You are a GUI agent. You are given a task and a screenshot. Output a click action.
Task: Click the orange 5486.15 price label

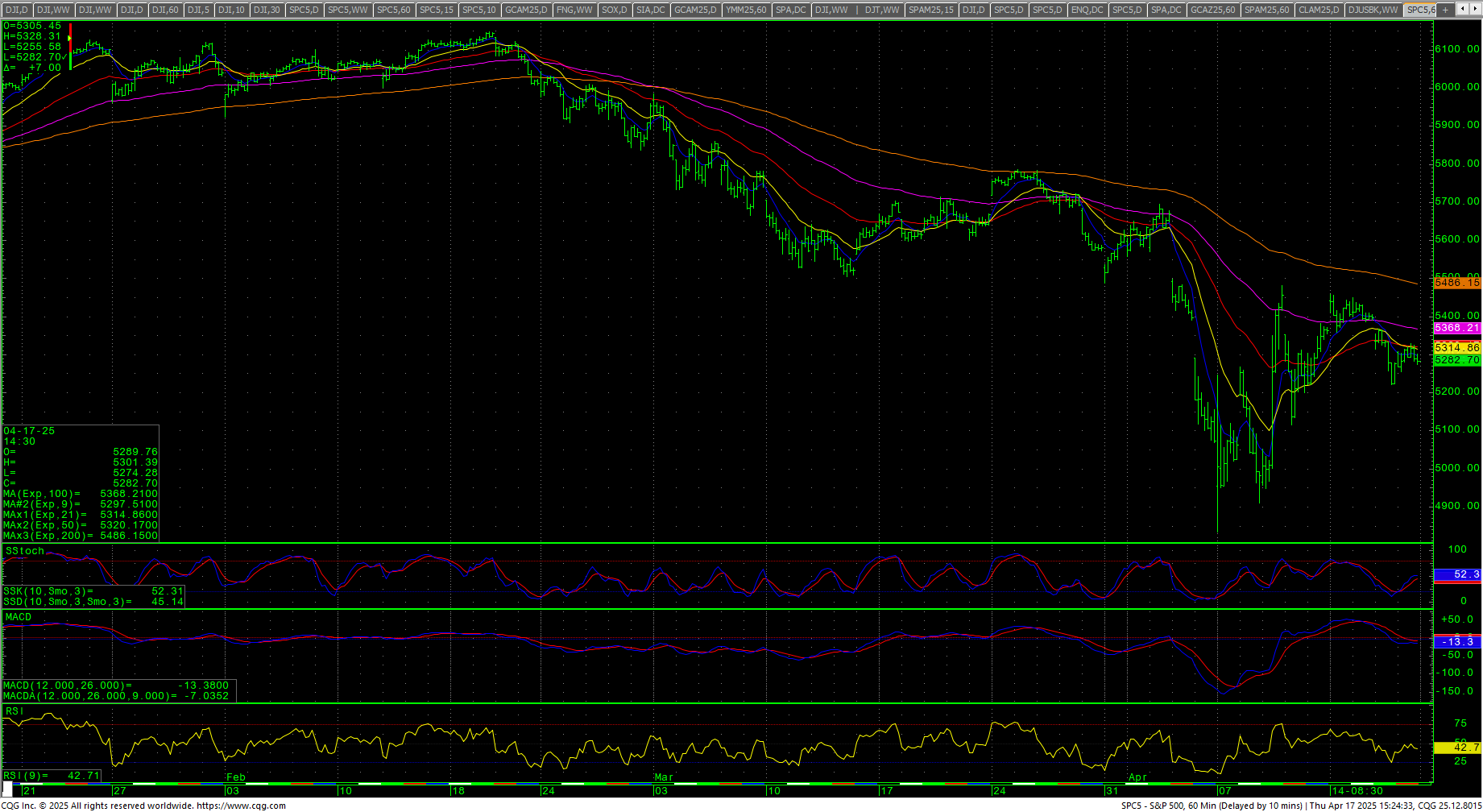click(1456, 283)
